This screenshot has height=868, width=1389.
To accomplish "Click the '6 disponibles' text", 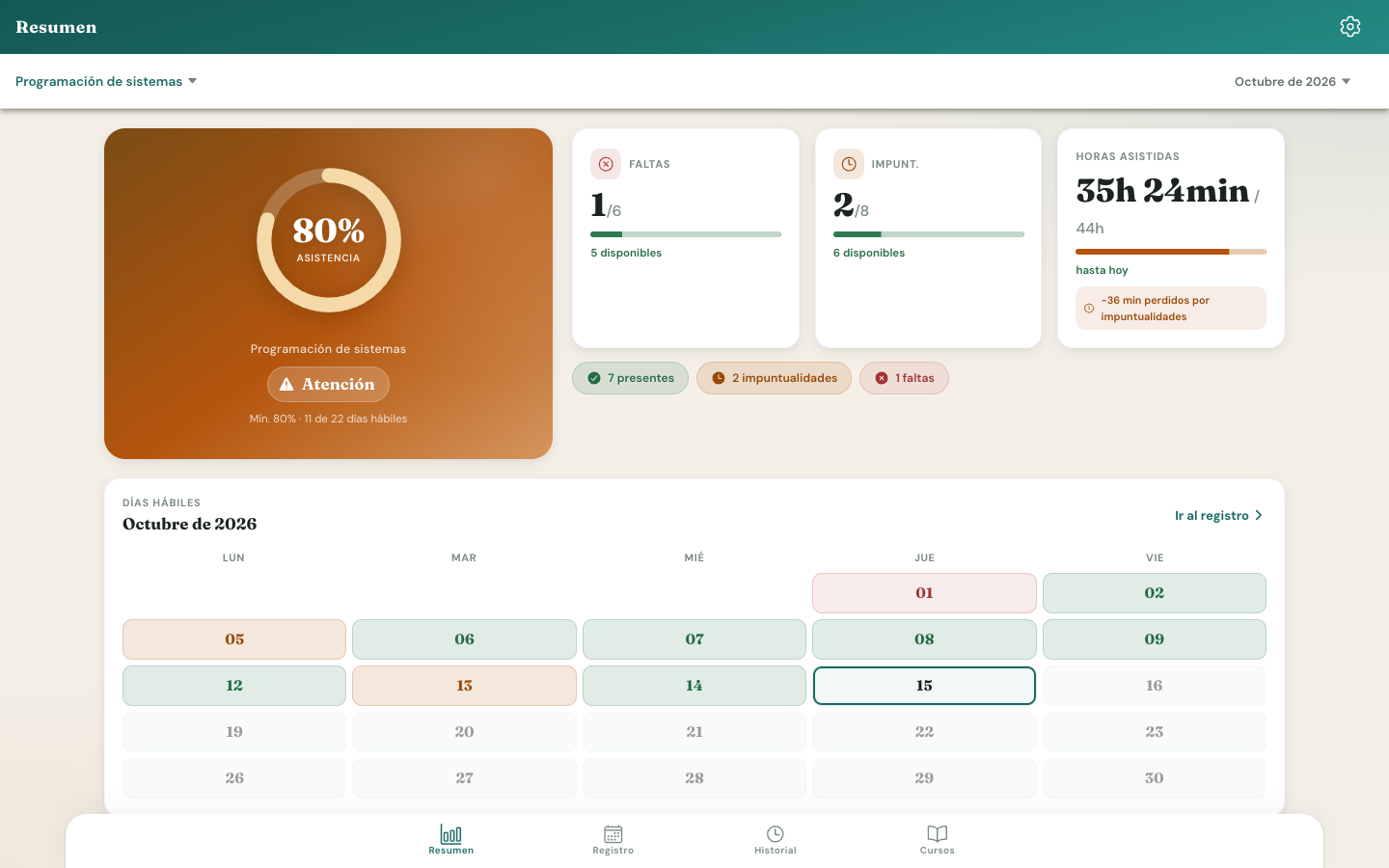I will (869, 253).
